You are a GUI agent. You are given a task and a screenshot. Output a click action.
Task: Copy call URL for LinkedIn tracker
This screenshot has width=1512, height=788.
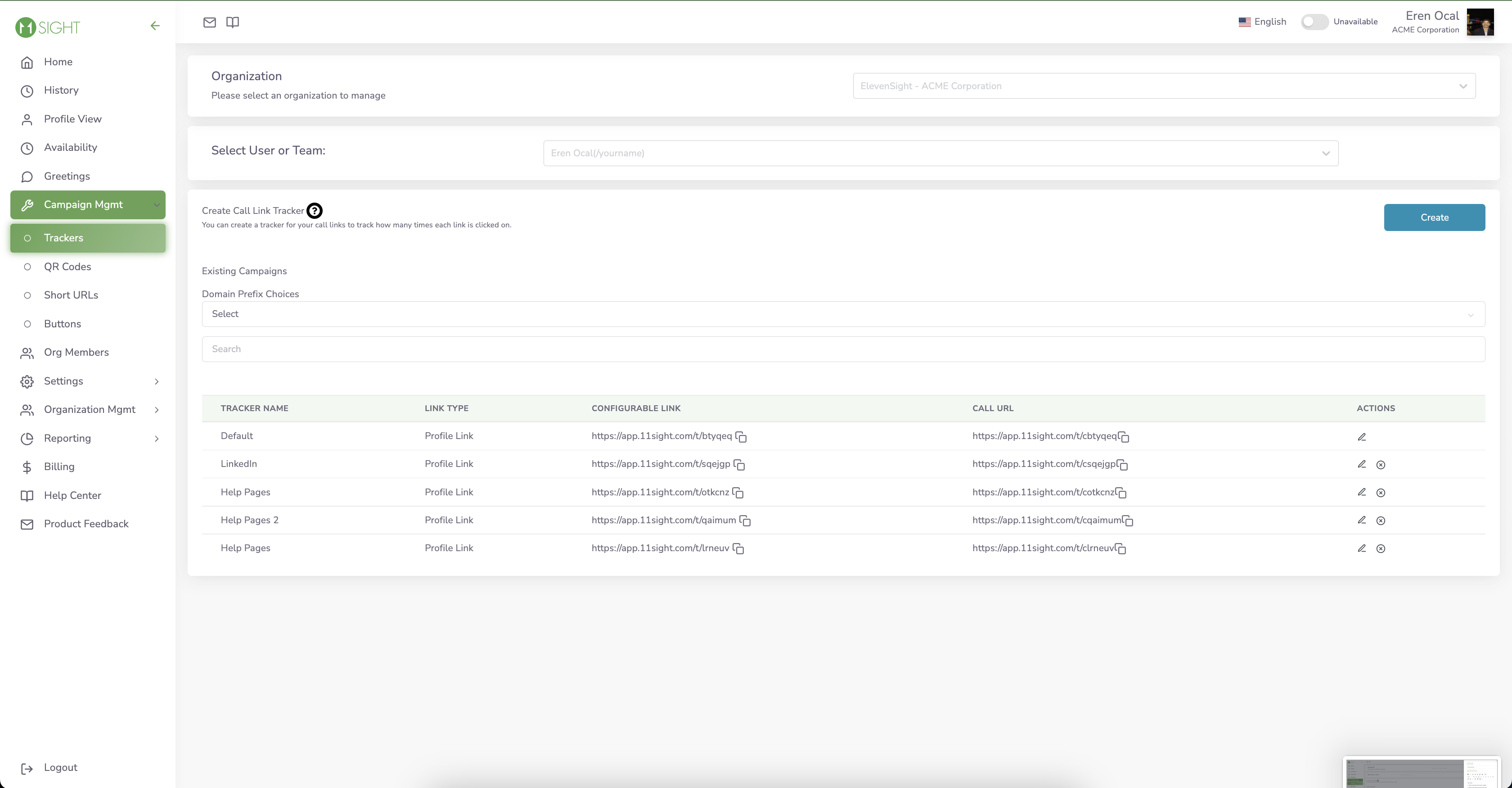tap(1122, 464)
